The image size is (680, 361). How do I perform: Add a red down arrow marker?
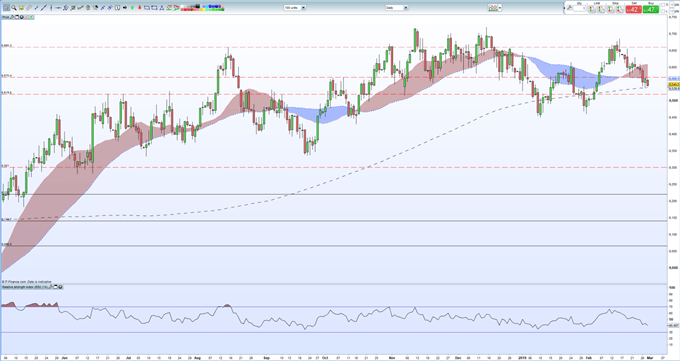coord(140,8)
